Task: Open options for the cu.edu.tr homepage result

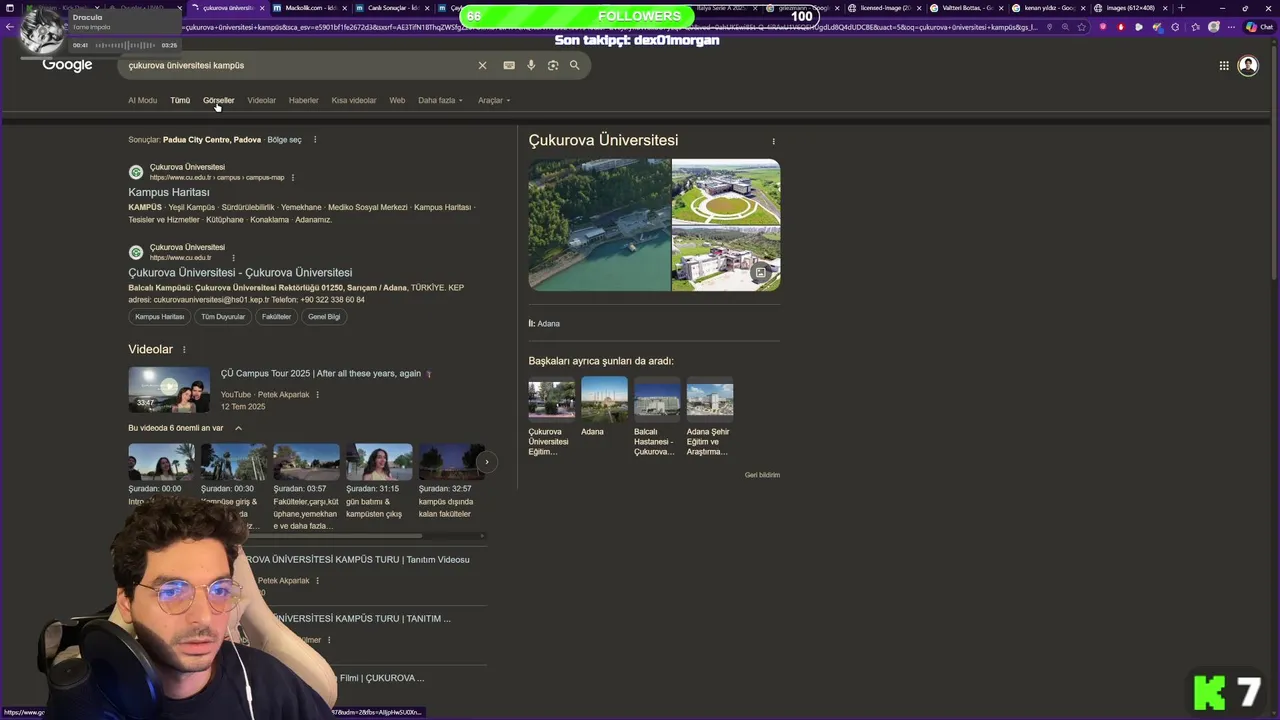Action: (233, 258)
